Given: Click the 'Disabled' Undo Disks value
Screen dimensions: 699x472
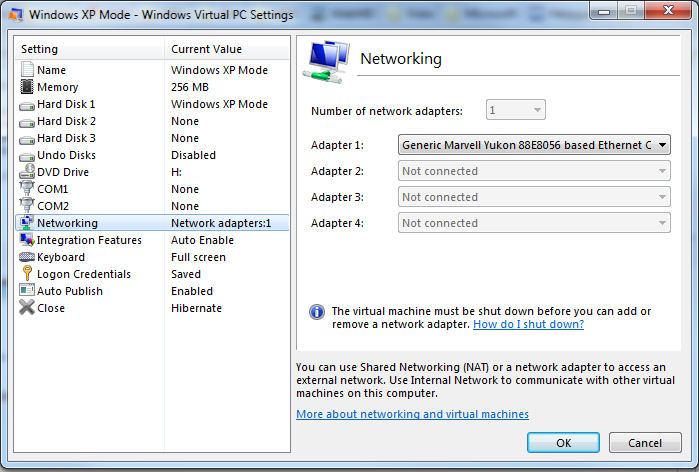Looking at the screenshot, I should [193, 155].
